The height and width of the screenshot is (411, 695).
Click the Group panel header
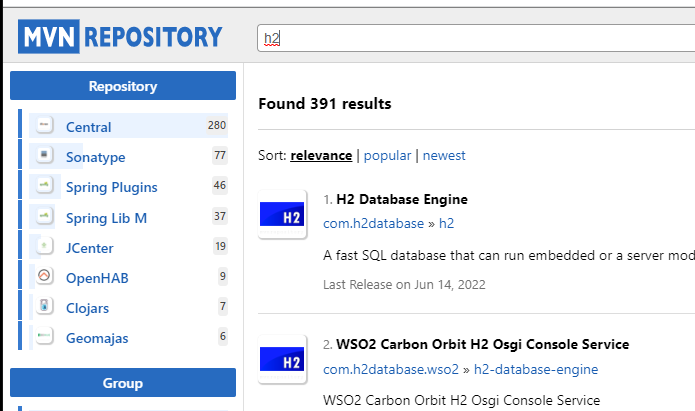pos(123,383)
